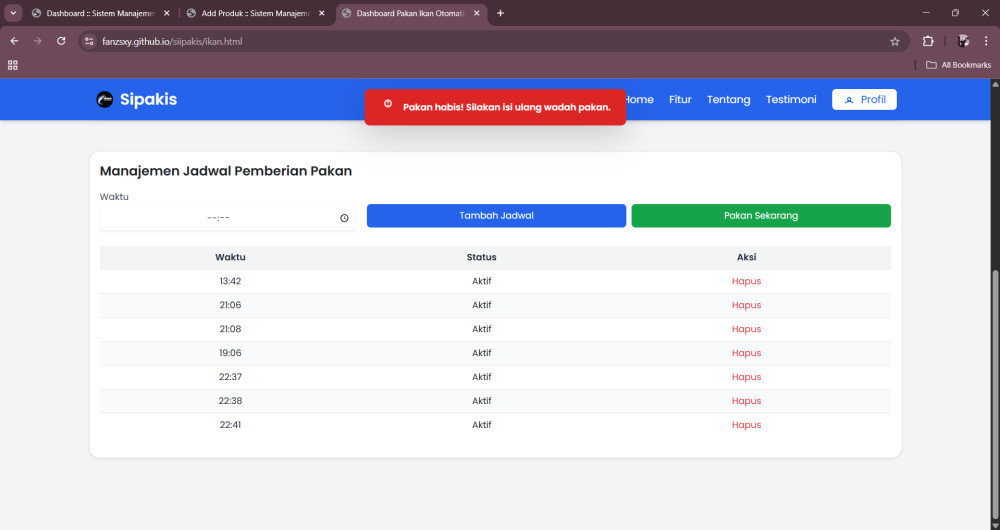Go back with browser back arrow
Viewport: 1000px width, 530px height.
click(x=14, y=41)
